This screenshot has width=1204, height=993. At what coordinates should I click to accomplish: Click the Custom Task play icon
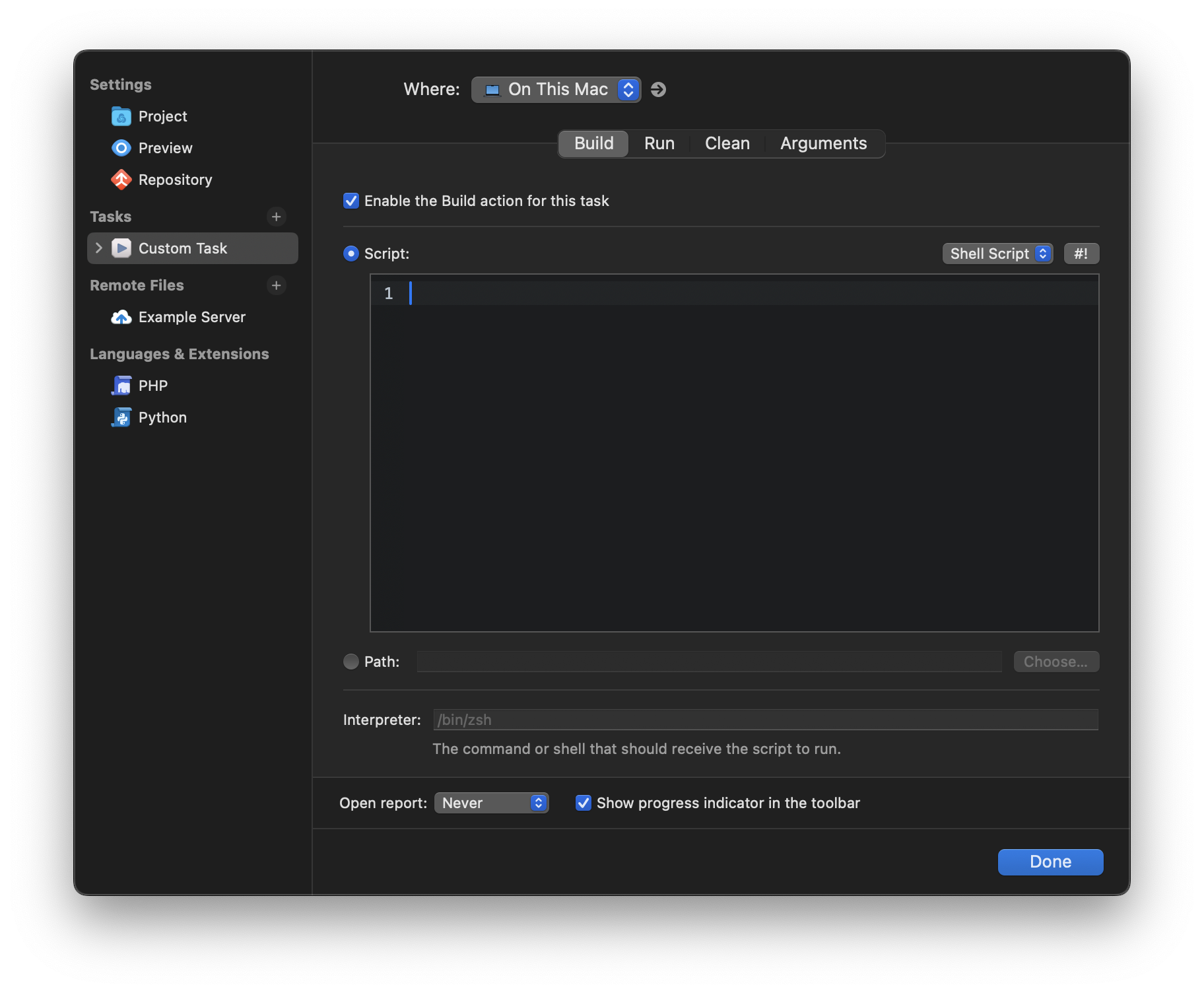coord(121,248)
